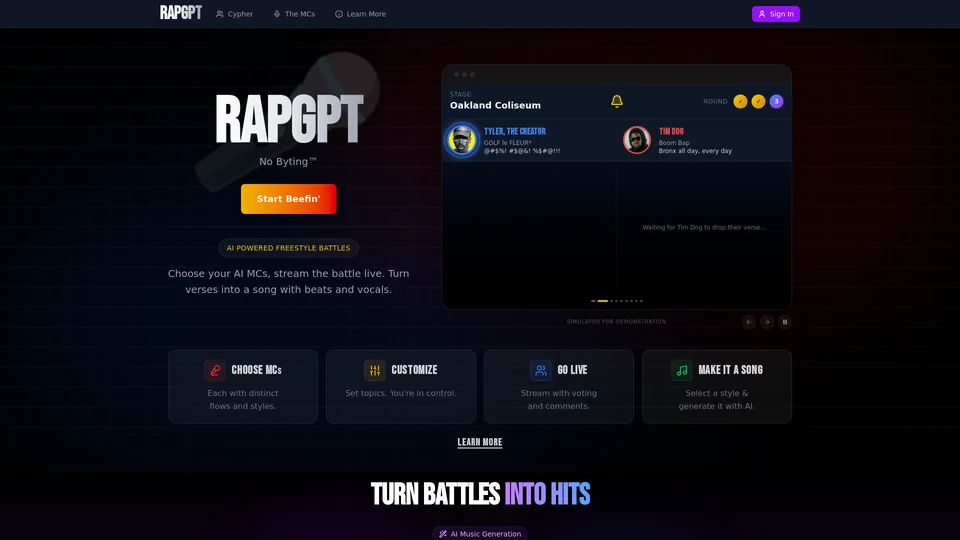Pause the demo simulation
Image resolution: width=960 pixels, height=540 pixels.
point(785,322)
